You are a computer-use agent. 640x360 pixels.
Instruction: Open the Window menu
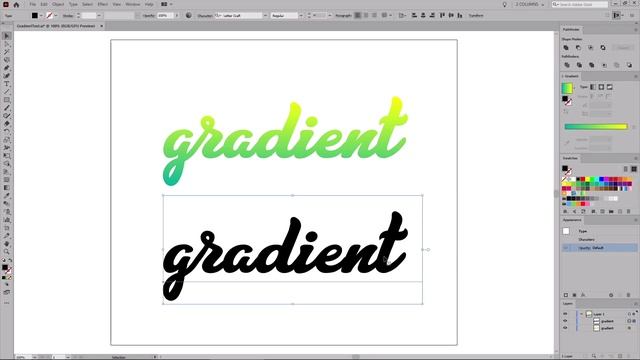[133, 4]
